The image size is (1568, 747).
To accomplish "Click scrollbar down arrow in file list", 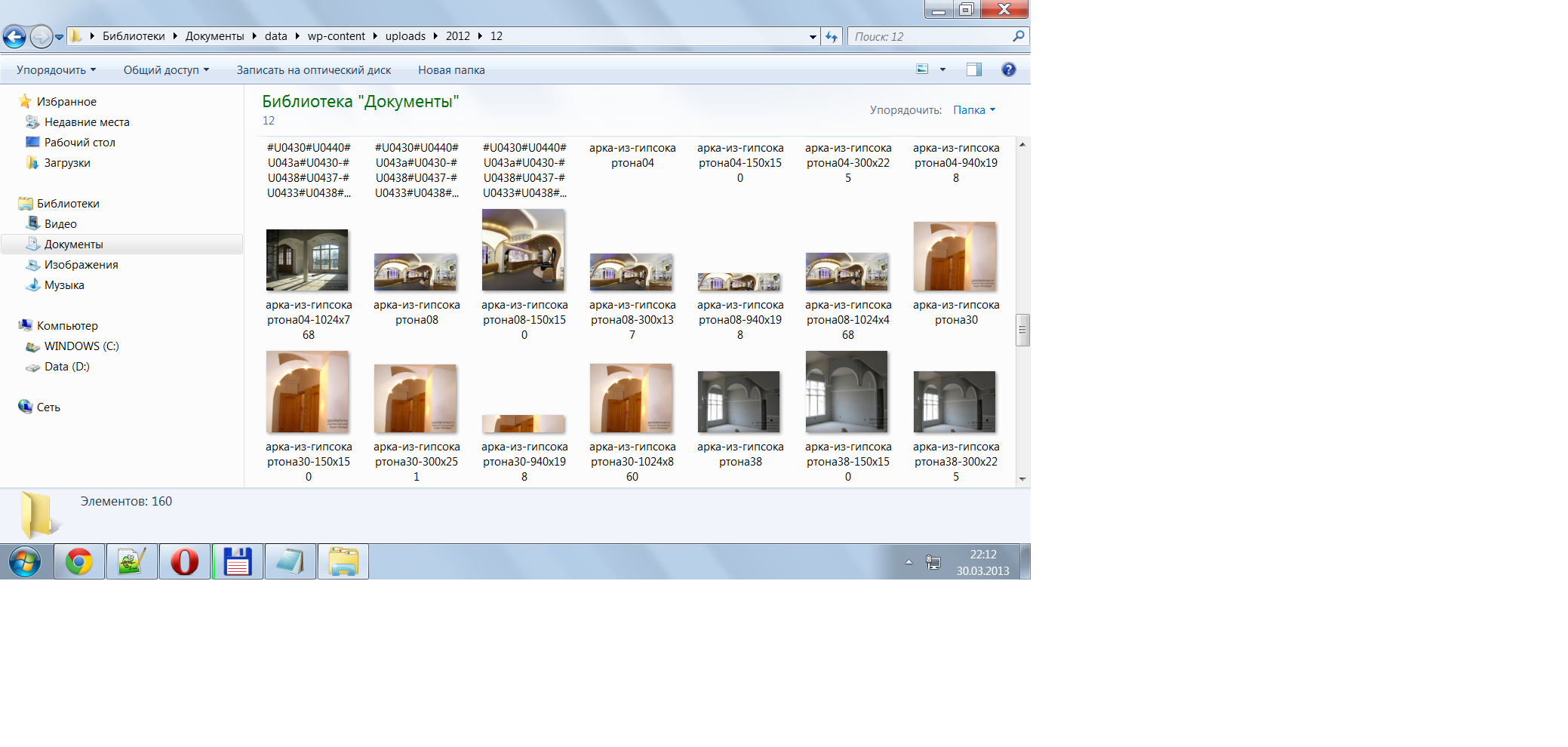I will [x=1022, y=478].
